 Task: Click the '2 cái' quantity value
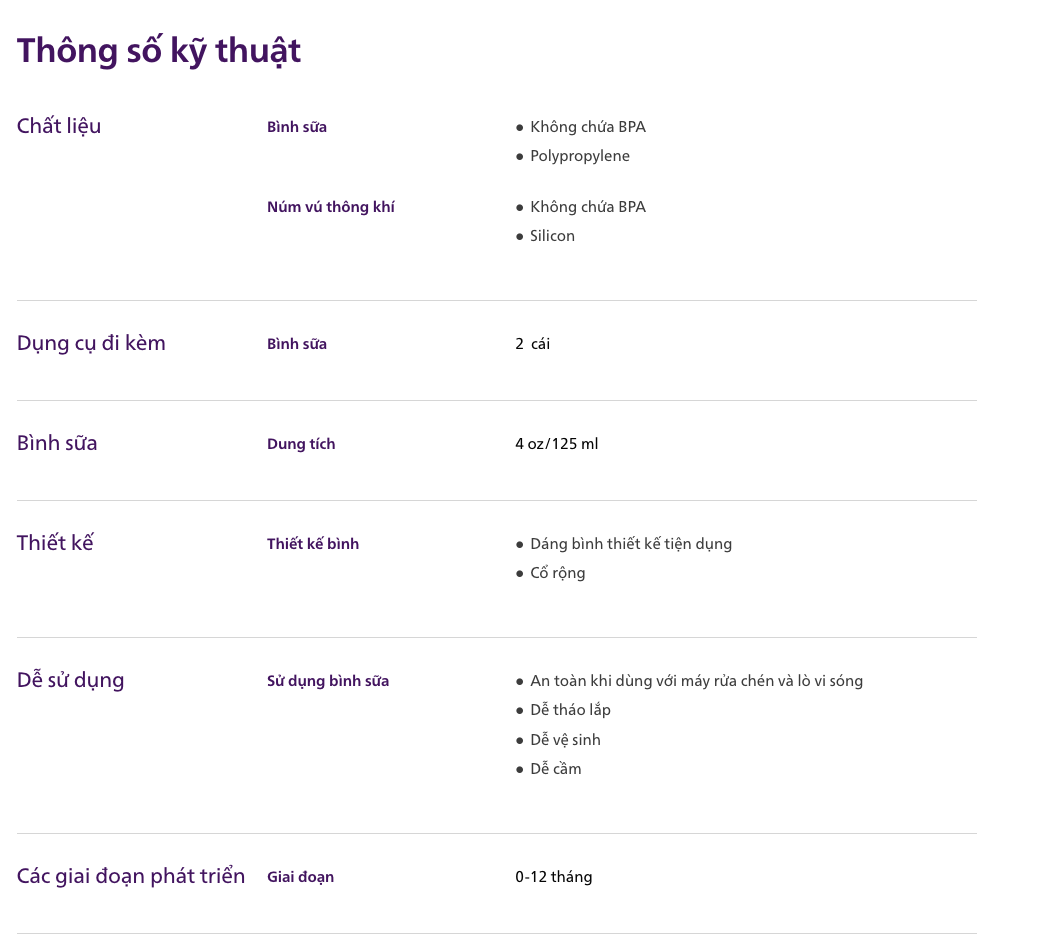pos(532,344)
